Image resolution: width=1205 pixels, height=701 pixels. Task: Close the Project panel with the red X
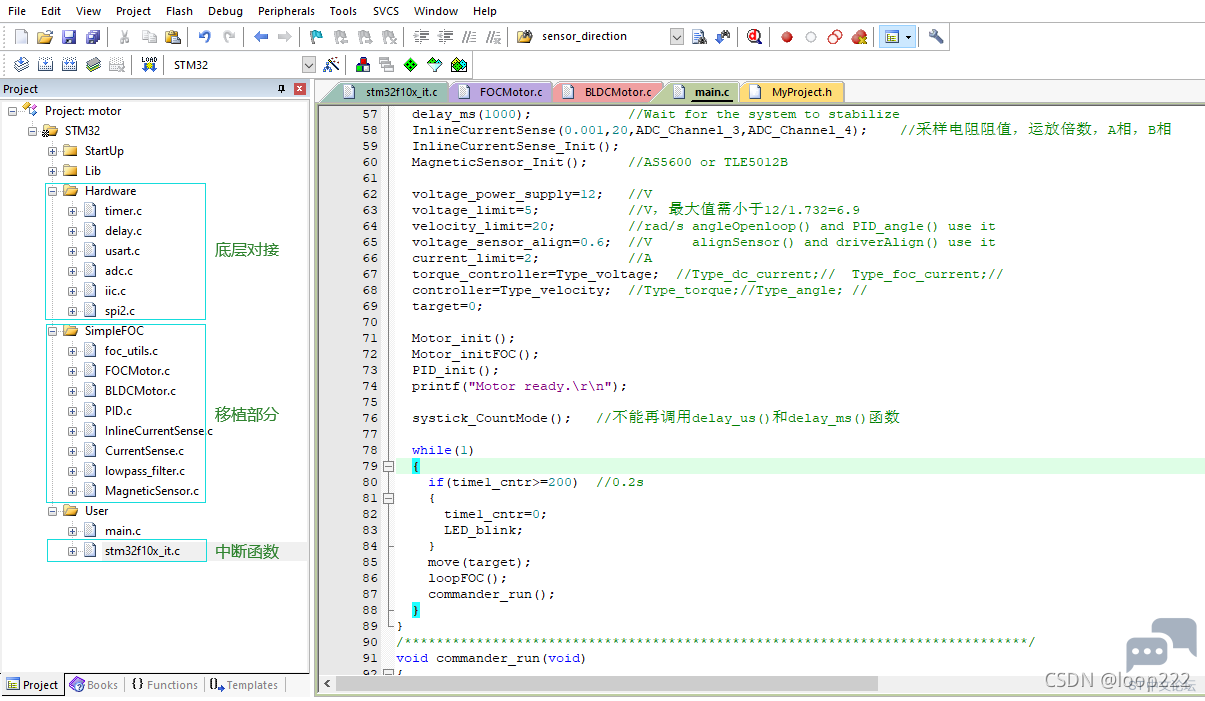(299, 89)
